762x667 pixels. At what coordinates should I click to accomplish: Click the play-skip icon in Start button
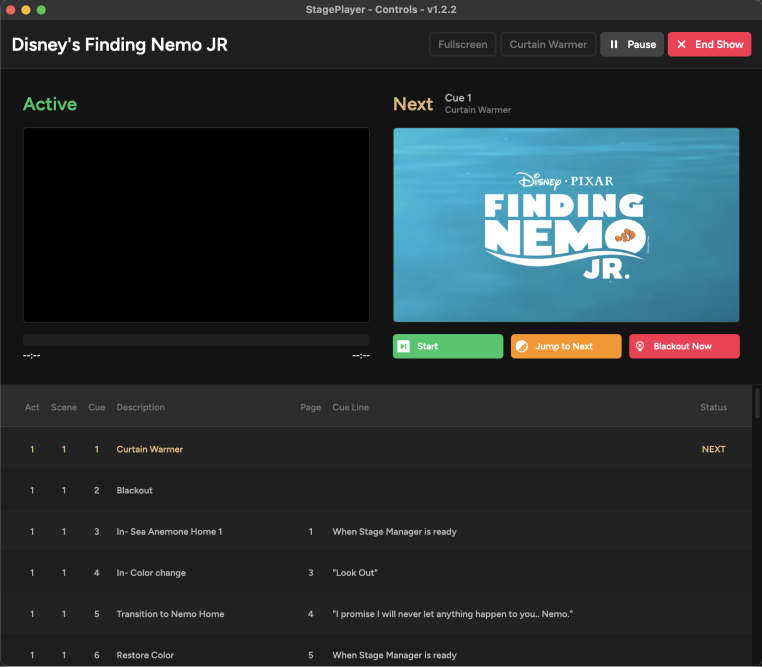(x=403, y=346)
